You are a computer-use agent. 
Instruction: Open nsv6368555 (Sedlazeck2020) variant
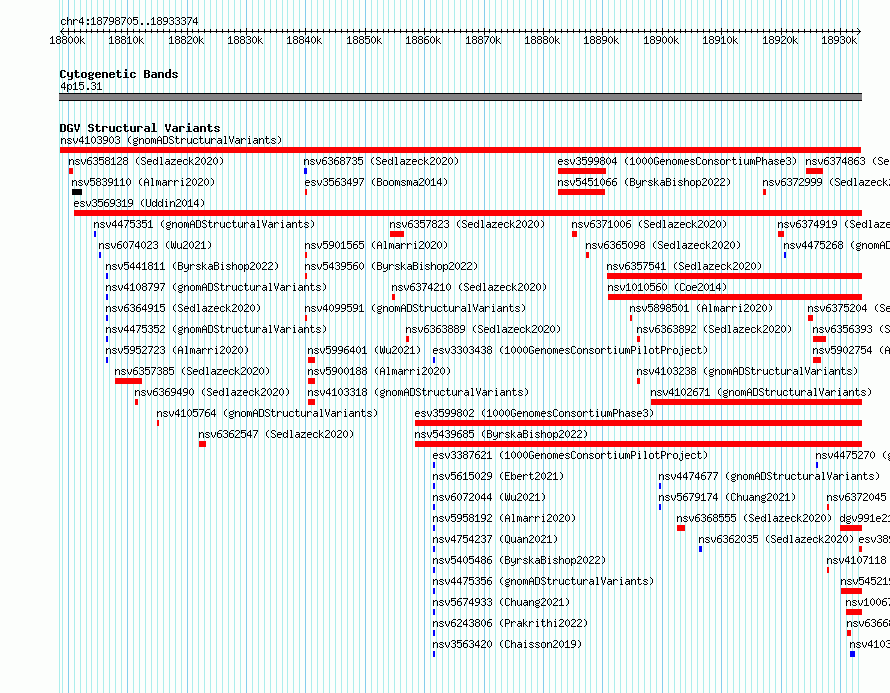754,518
